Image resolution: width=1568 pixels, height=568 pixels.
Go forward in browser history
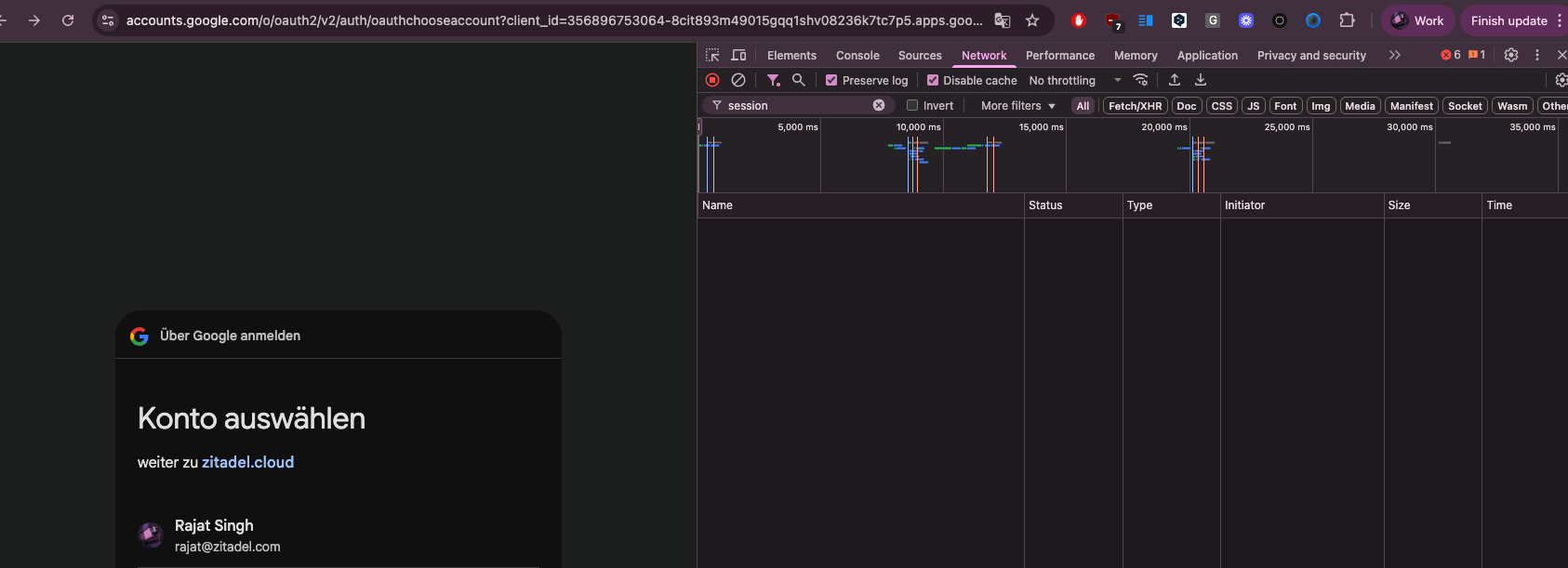point(34,20)
